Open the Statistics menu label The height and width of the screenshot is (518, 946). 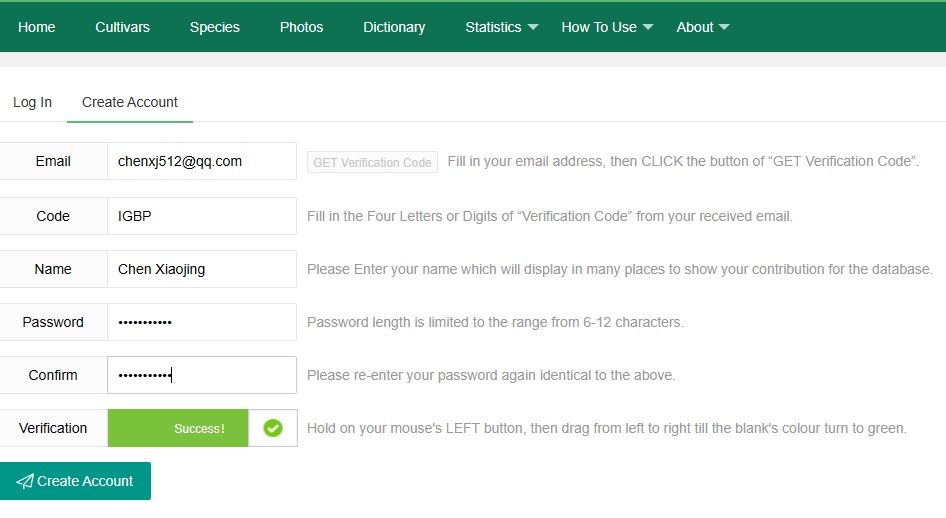[493, 27]
